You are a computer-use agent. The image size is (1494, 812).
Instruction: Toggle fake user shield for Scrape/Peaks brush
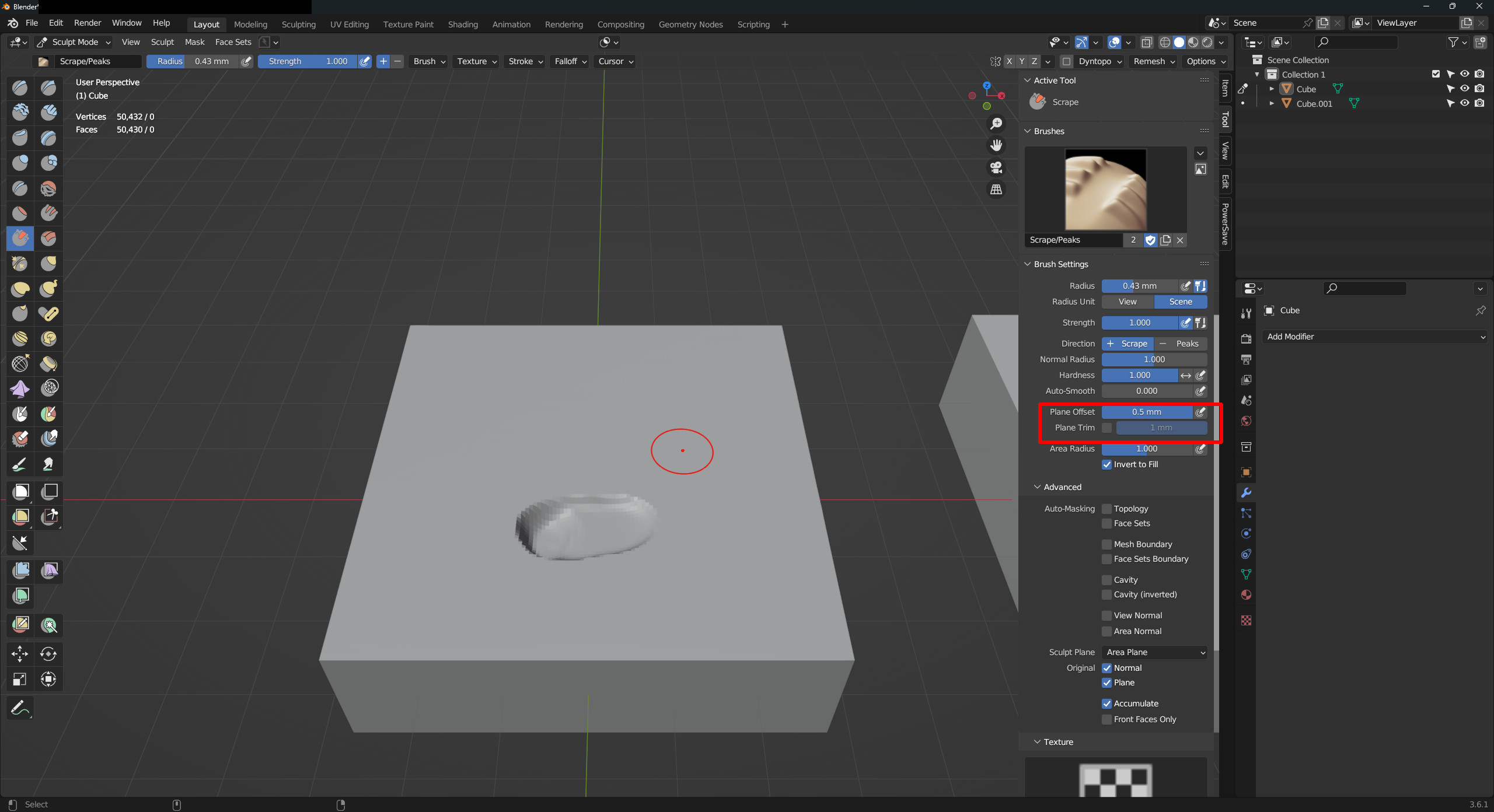[x=1150, y=240]
